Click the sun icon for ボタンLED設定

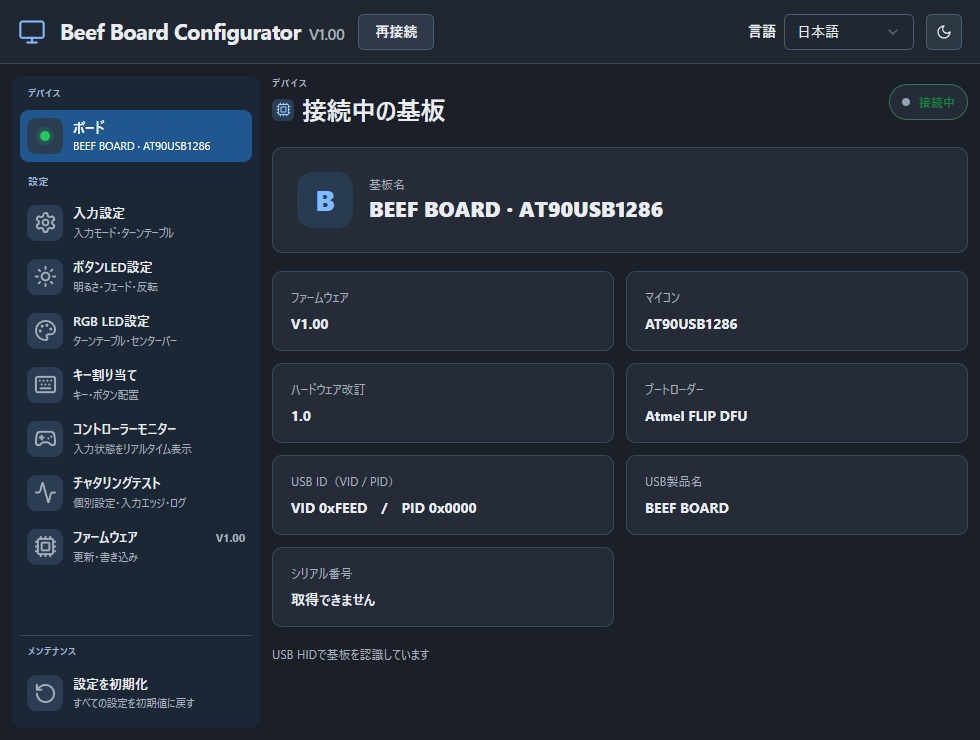45,276
